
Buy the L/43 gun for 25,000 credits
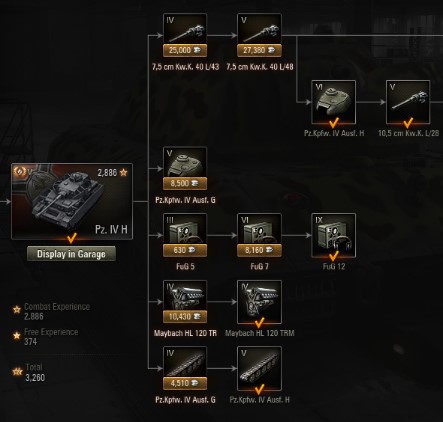click(x=185, y=50)
